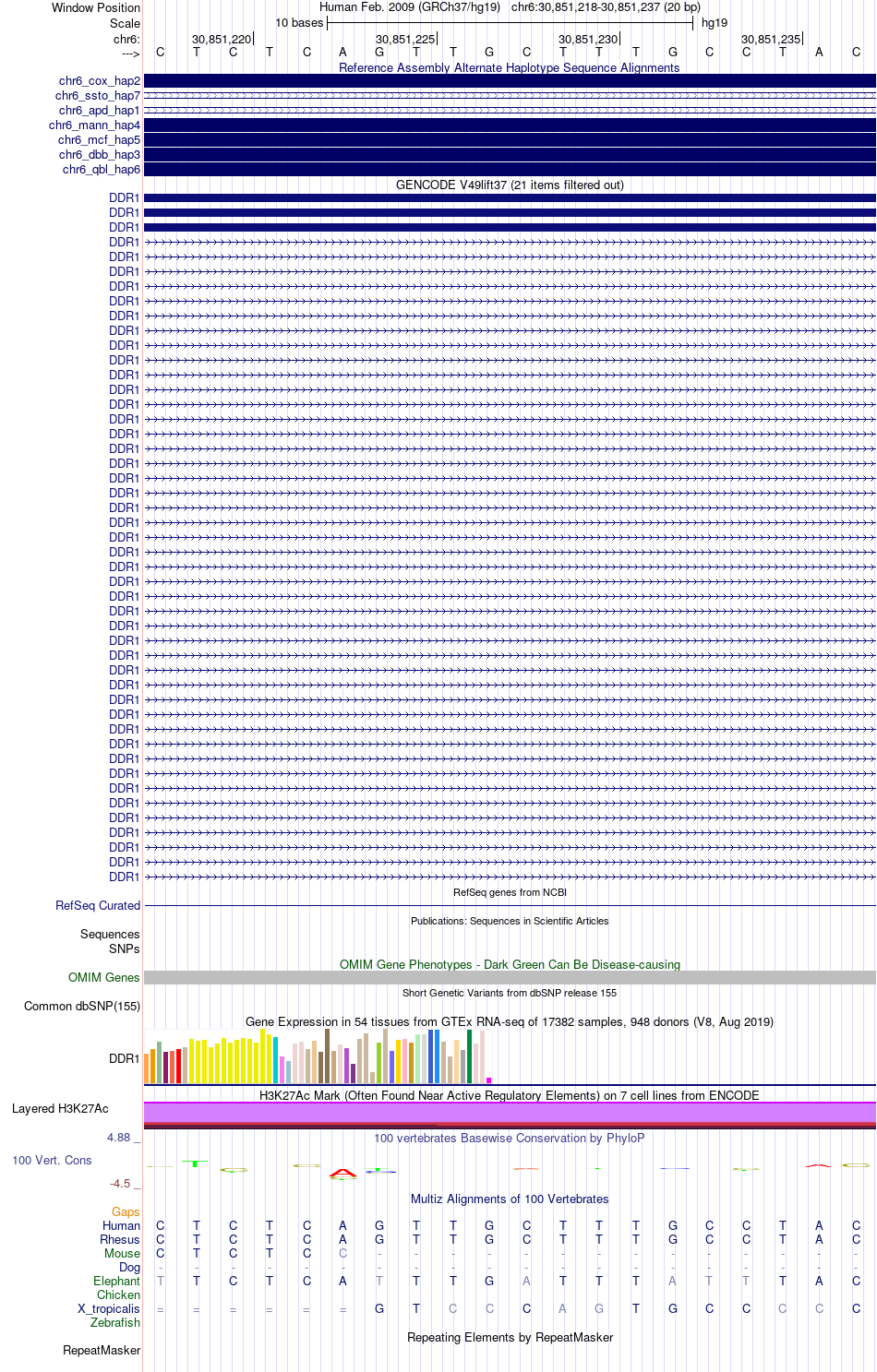
Task: Click the purple H3K27Ac signal band
Action: click(510, 1113)
